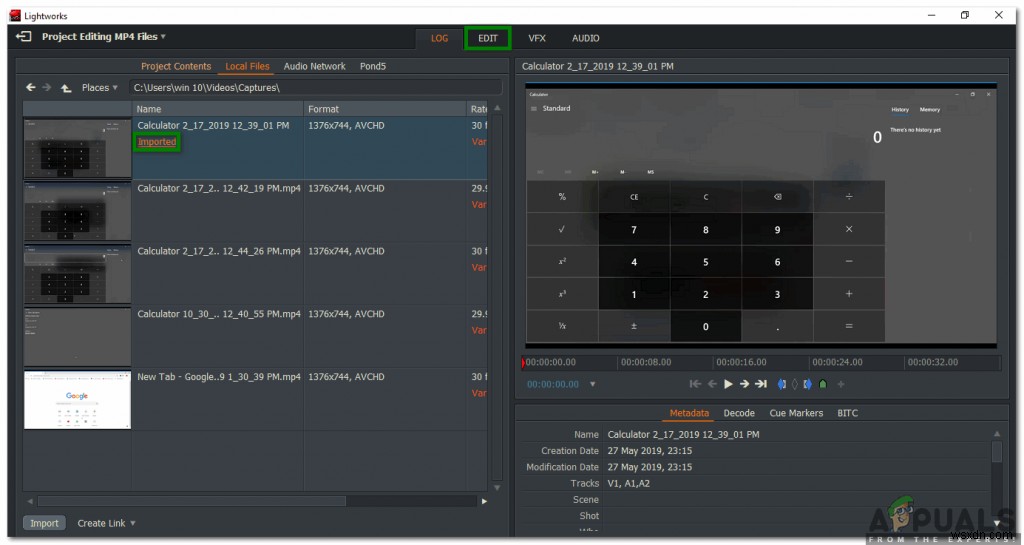Jump to the clip start
The image size is (1024, 545).
tap(696, 384)
